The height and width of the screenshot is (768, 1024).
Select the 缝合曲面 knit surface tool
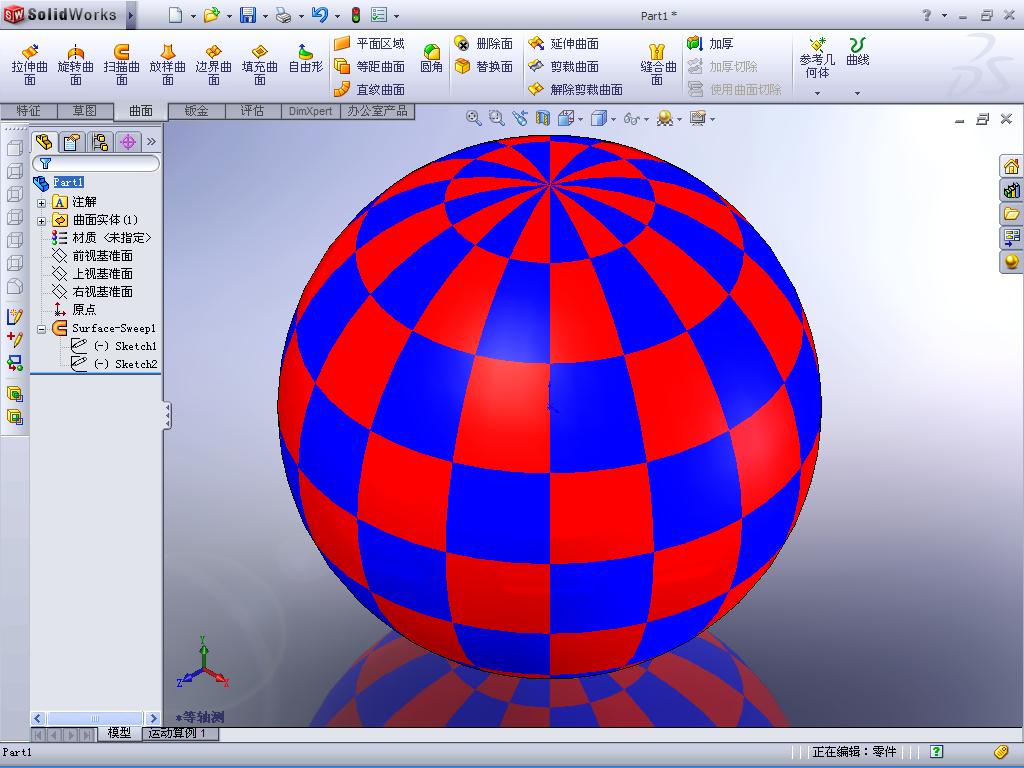click(657, 64)
